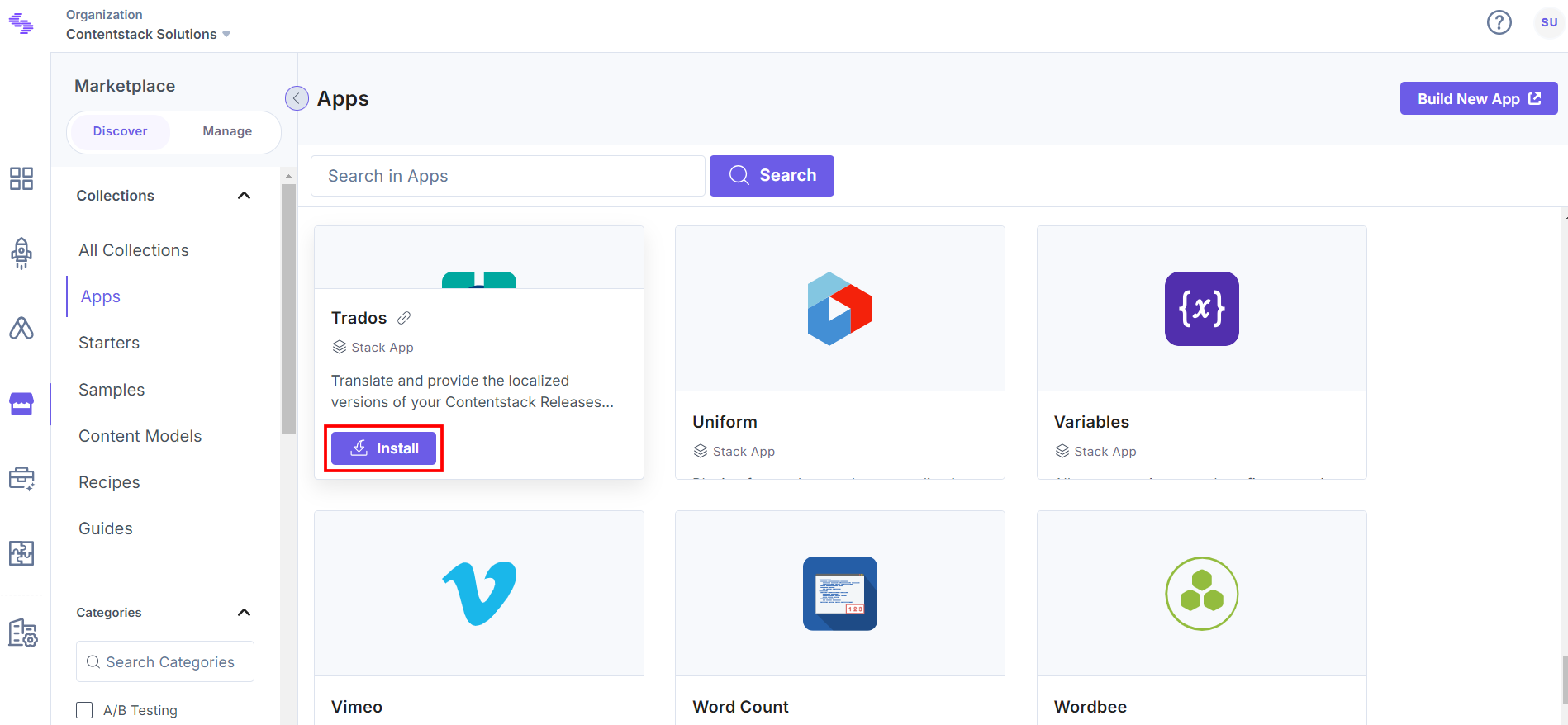Click the Vimeo app title

click(357, 707)
